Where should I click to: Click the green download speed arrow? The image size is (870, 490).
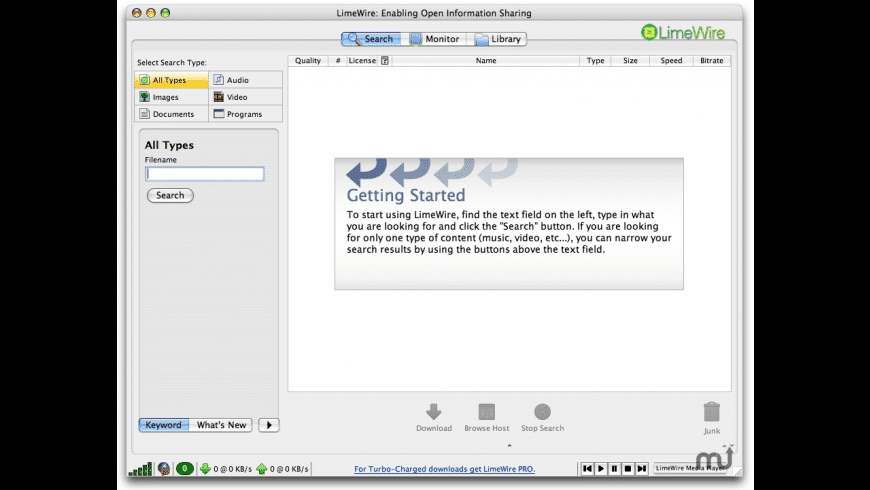pos(205,469)
